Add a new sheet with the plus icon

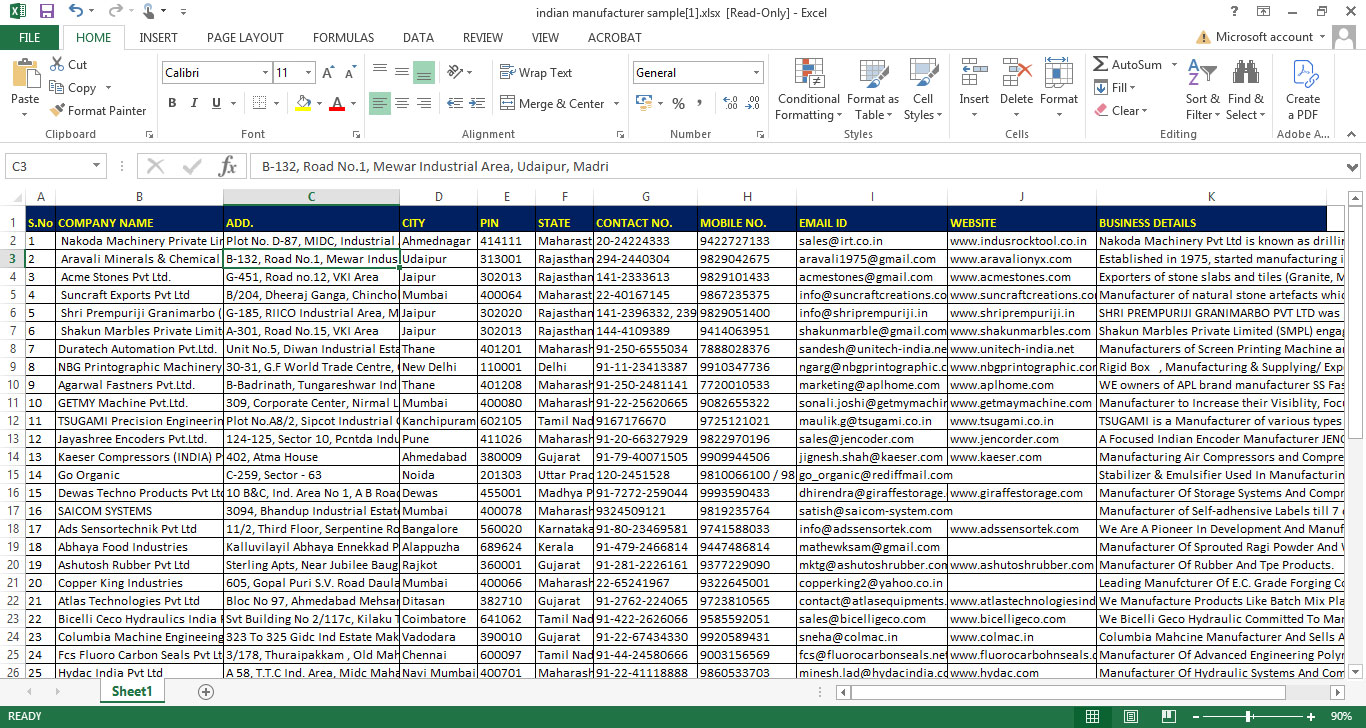point(206,692)
